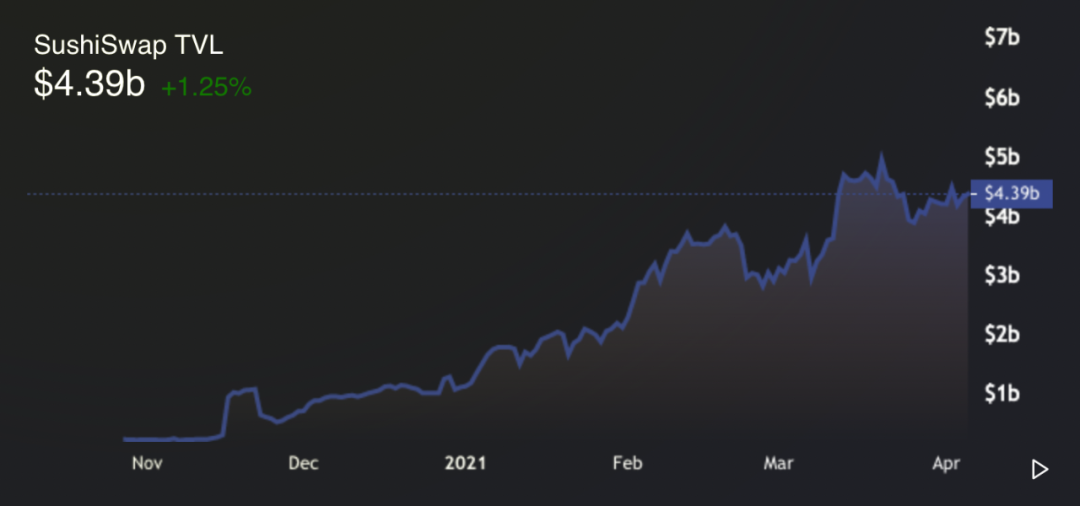Click the Mar date label
Screen dimensions: 1080x506
[x=778, y=463]
